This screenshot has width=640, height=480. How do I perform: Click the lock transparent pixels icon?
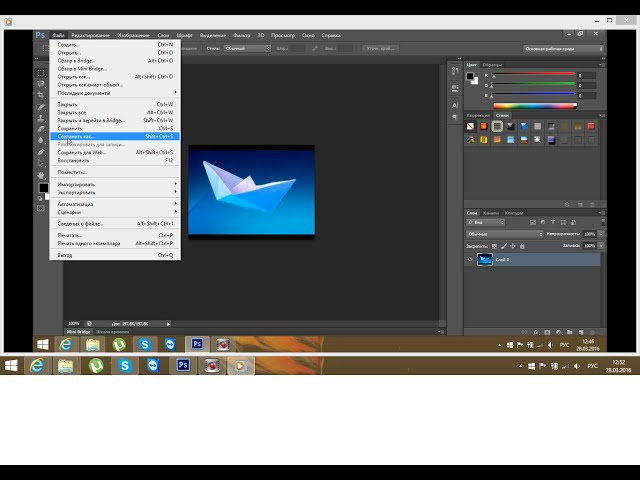(x=493, y=245)
